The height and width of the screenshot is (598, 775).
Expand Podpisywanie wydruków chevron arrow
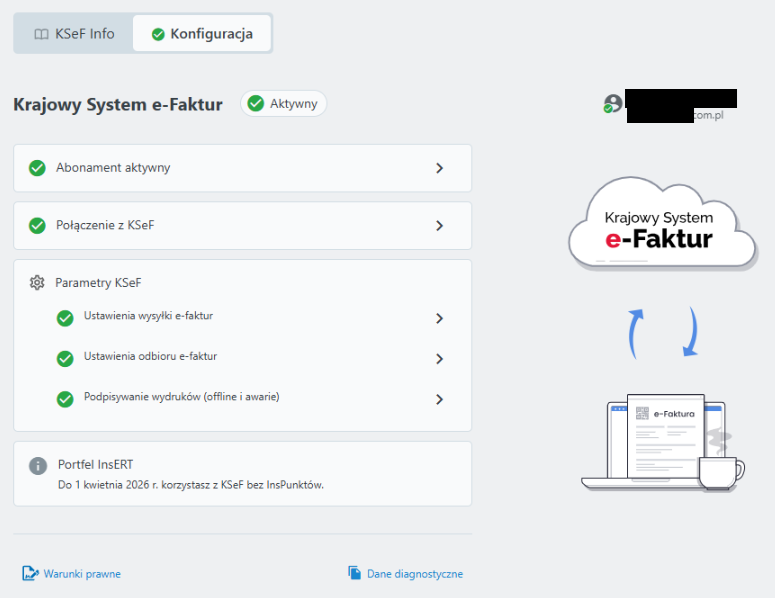pos(439,399)
